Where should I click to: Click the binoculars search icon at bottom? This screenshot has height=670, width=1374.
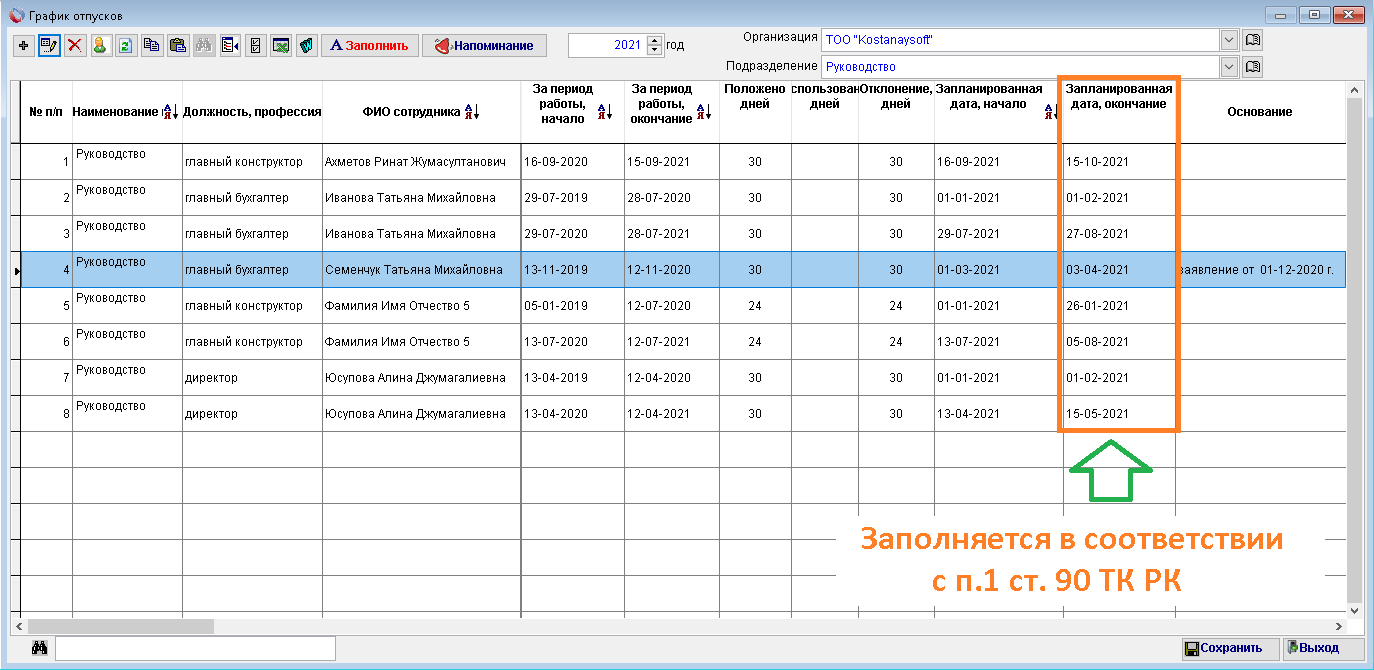pyautogui.click(x=40, y=648)
